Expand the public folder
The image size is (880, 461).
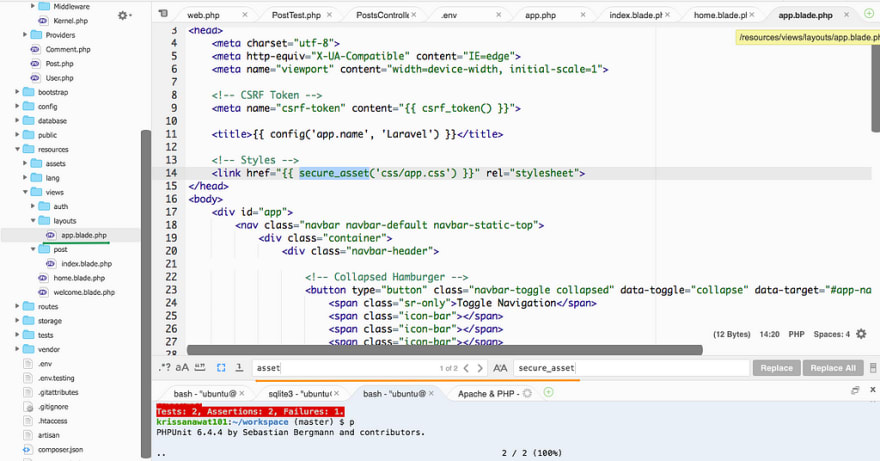pyautogui.click(x=17, y=135)
